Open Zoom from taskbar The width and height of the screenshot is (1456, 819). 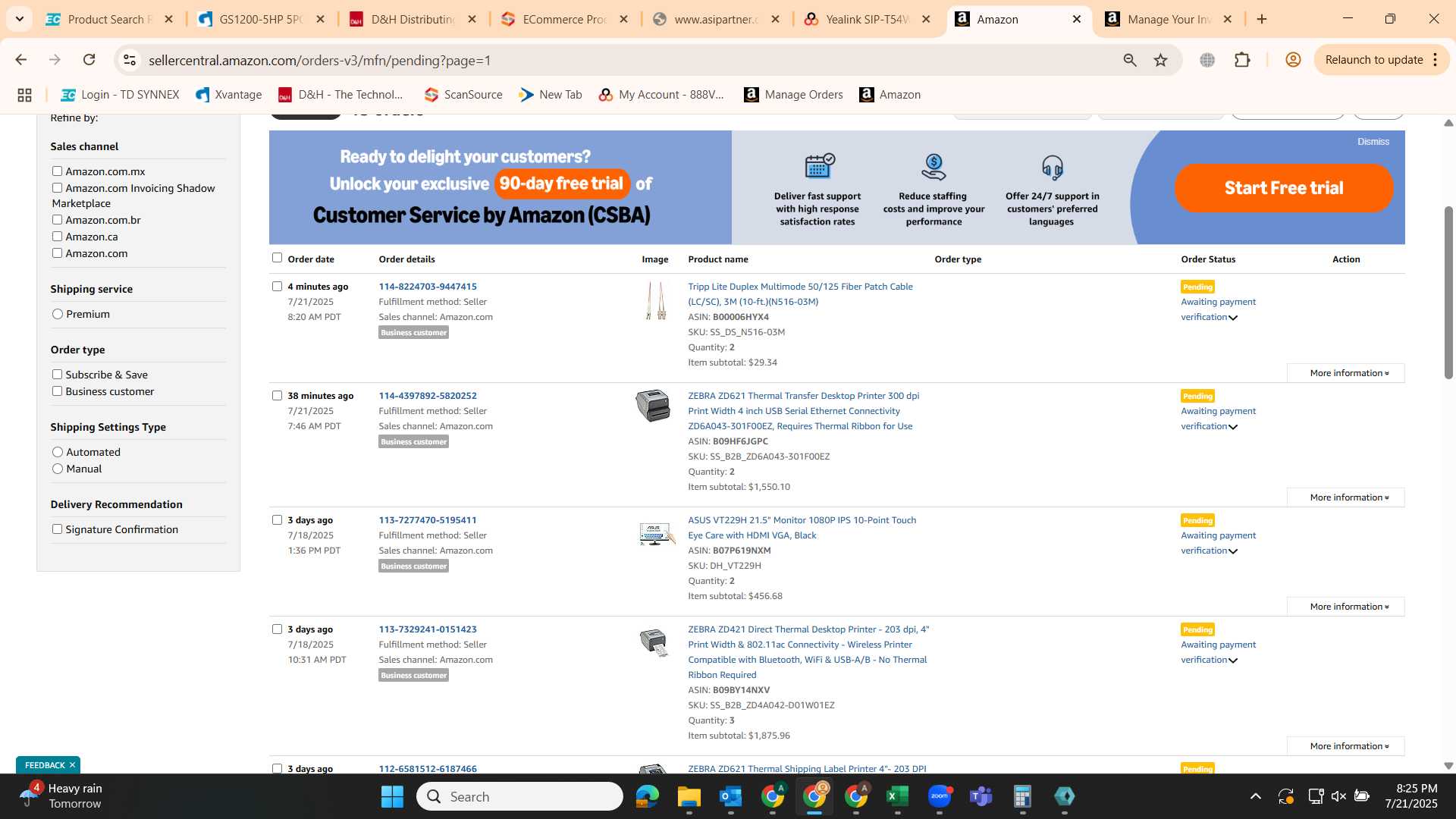point(939,796)
